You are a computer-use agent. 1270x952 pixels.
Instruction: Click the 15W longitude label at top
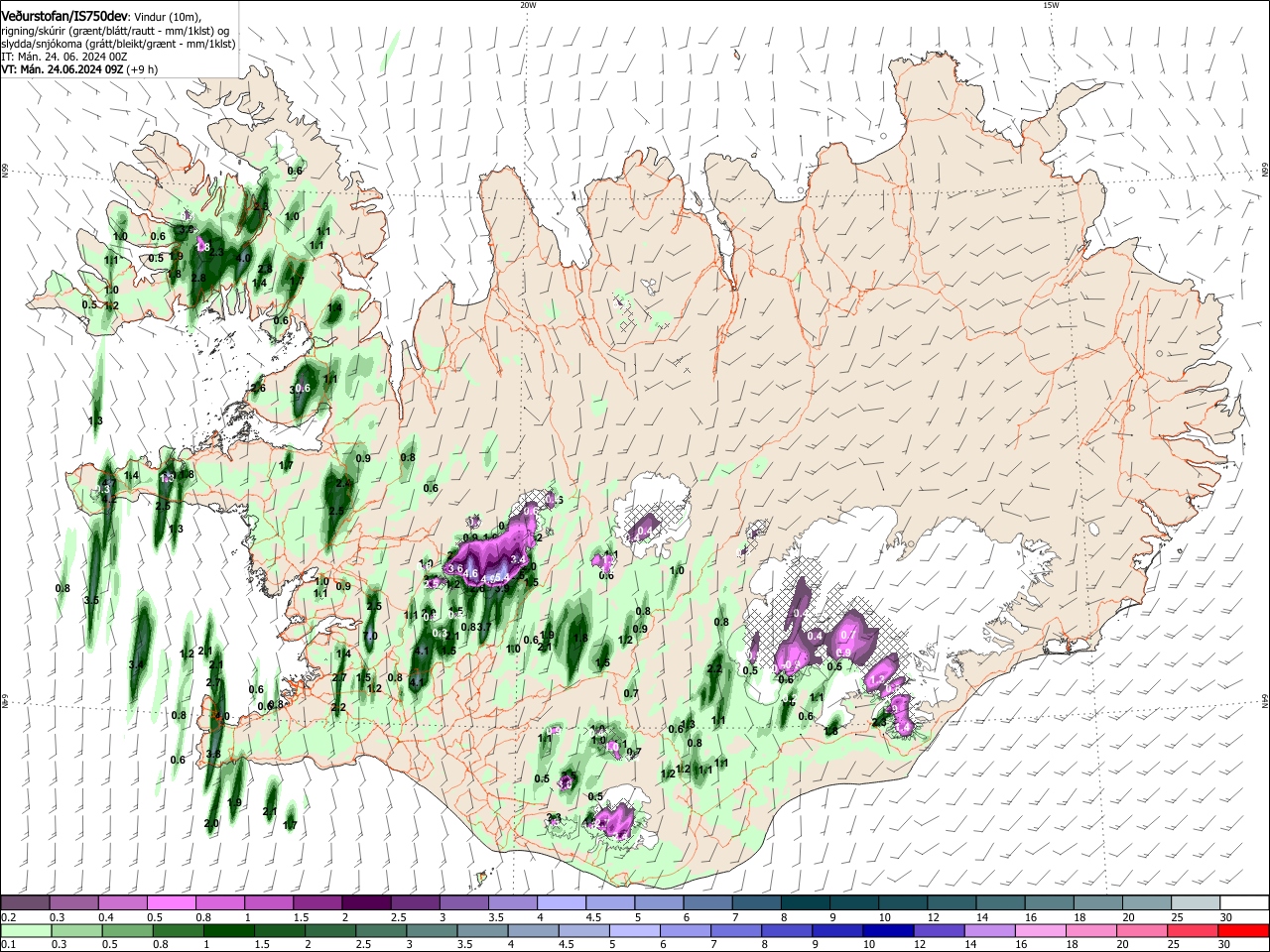click(x=1051, y=5)
